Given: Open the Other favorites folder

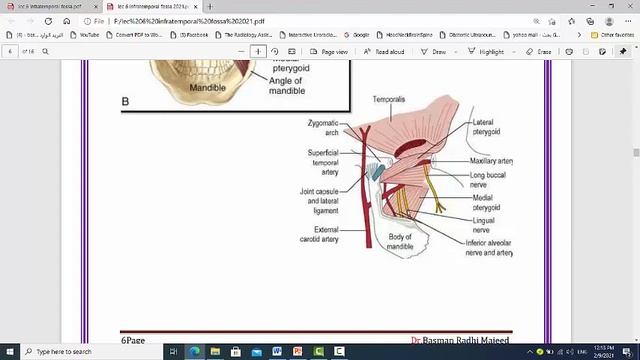Looking at the screenshot, I should 613,35.
